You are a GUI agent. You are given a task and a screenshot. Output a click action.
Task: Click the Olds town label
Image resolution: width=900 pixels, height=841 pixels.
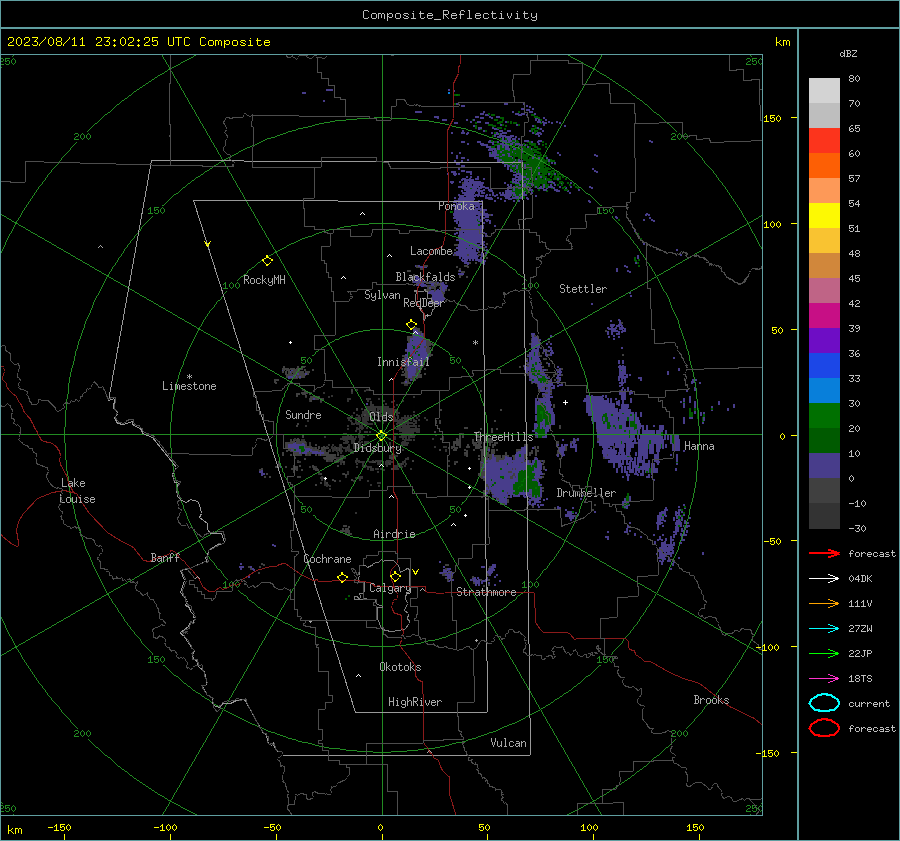pos(381,417)
